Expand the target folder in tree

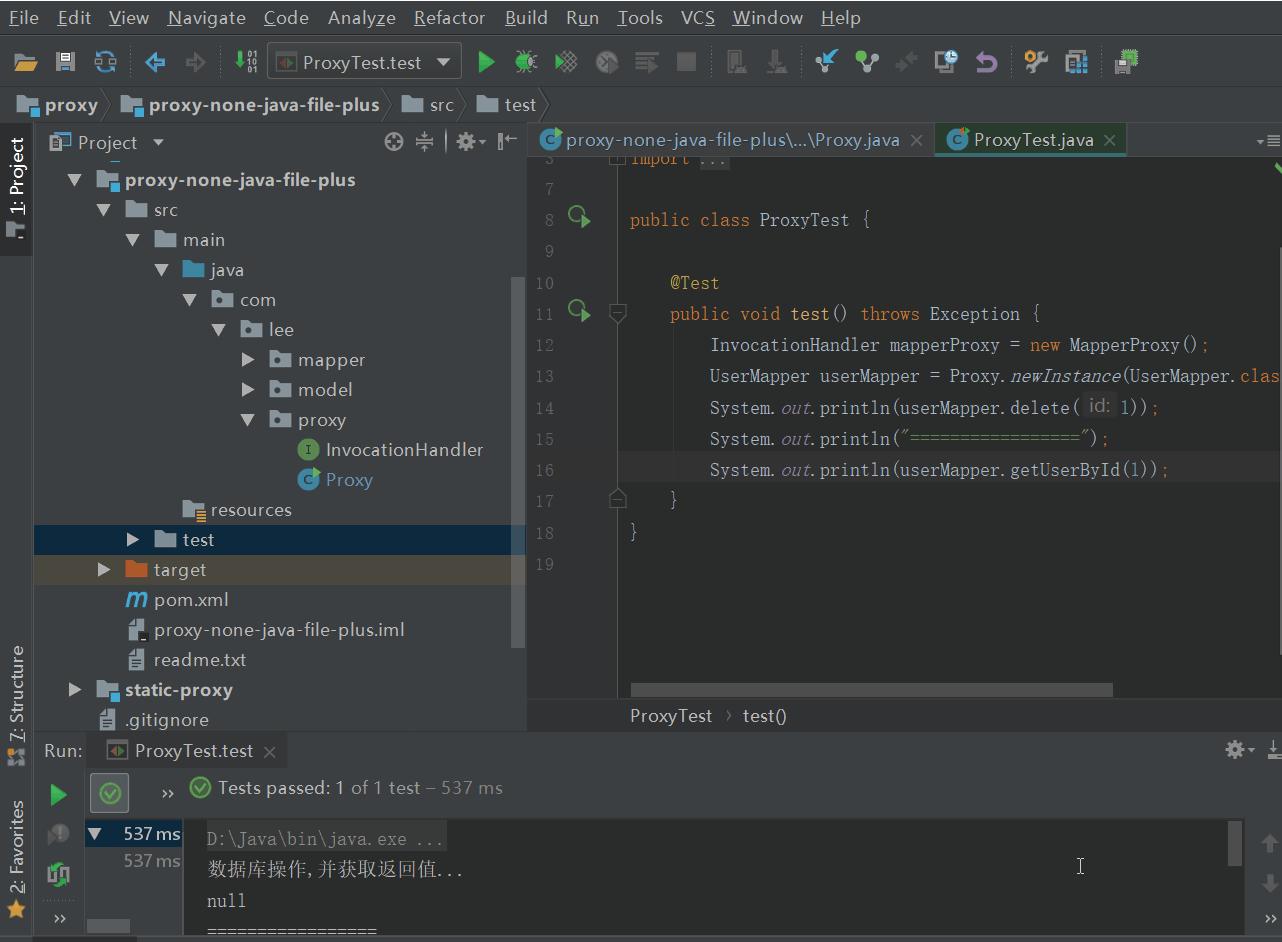pyautogui.click(x=104, y=570)
